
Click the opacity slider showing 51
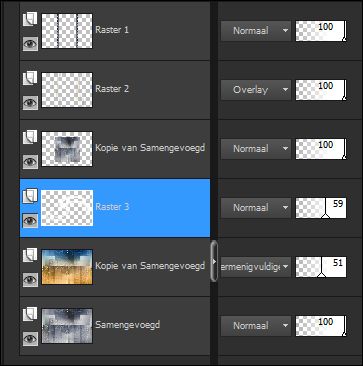(321, 267)
